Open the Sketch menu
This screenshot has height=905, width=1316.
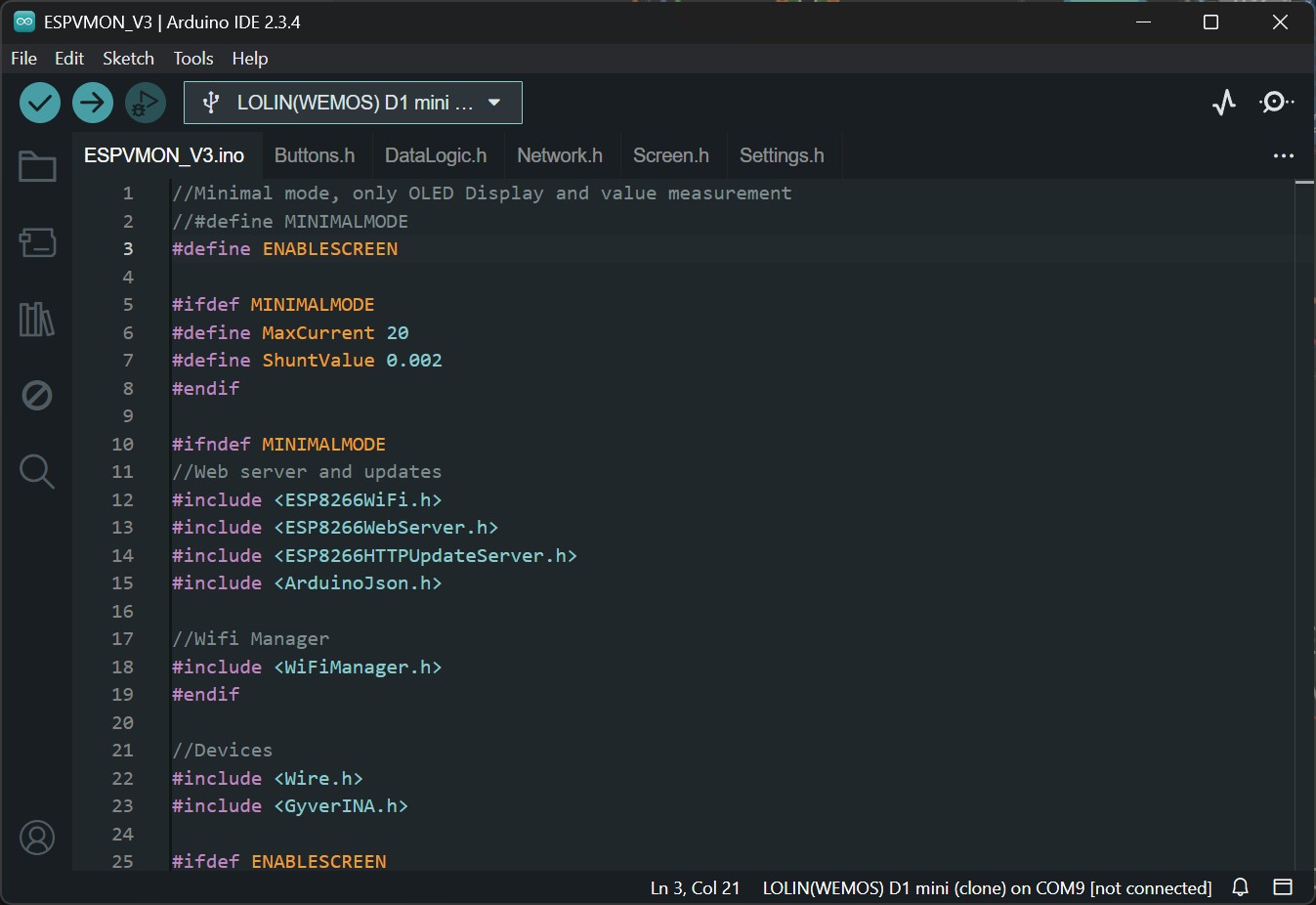point(128,59)
